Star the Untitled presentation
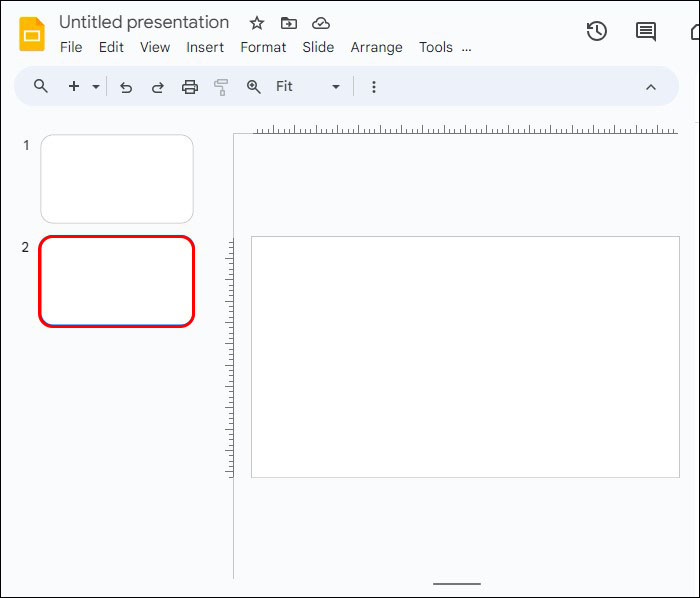700x598 pixels. pyautogui.click(x=257, y=23)
